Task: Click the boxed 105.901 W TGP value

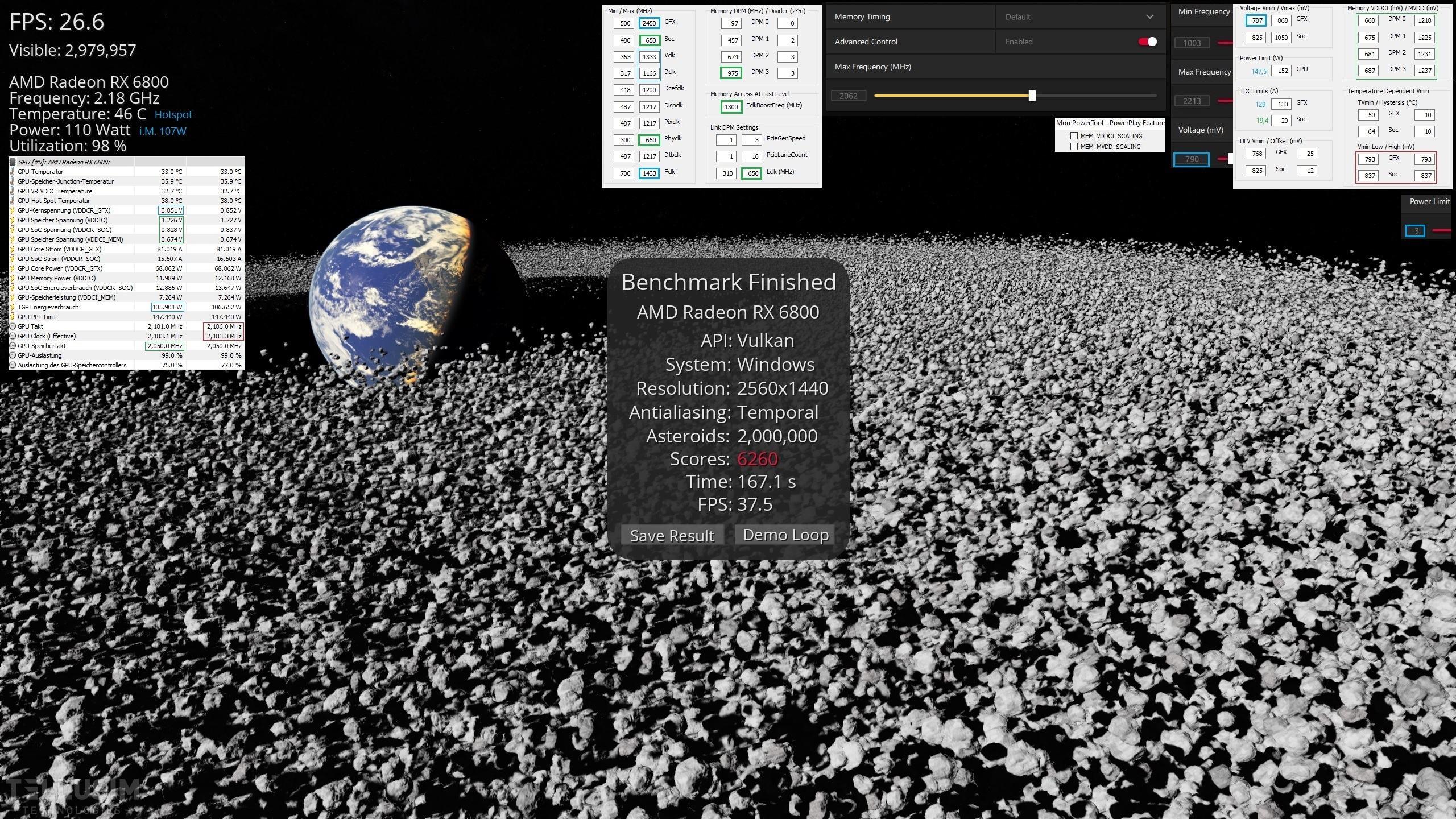Action: click(167, 307)
